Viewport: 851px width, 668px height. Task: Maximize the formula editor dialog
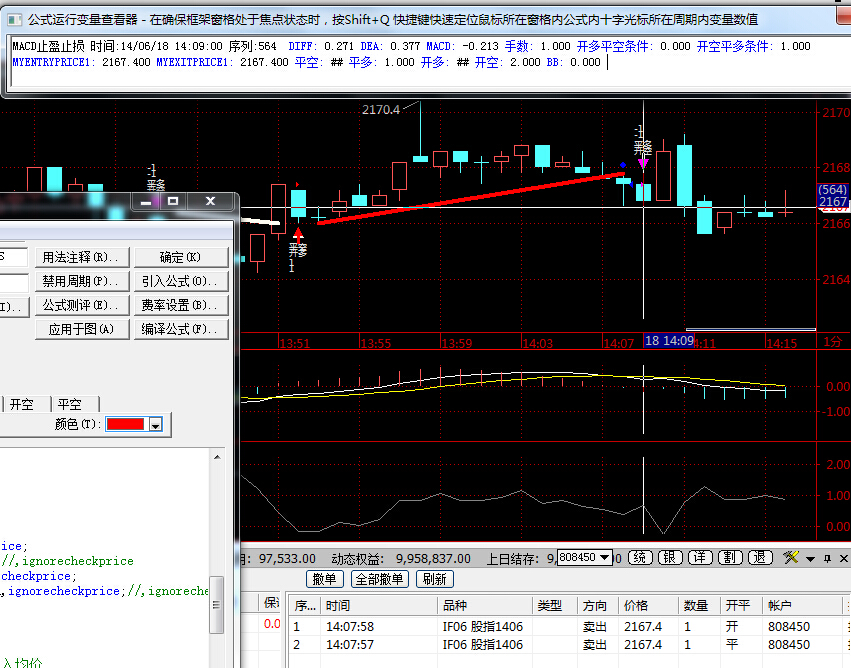point(173,201)
